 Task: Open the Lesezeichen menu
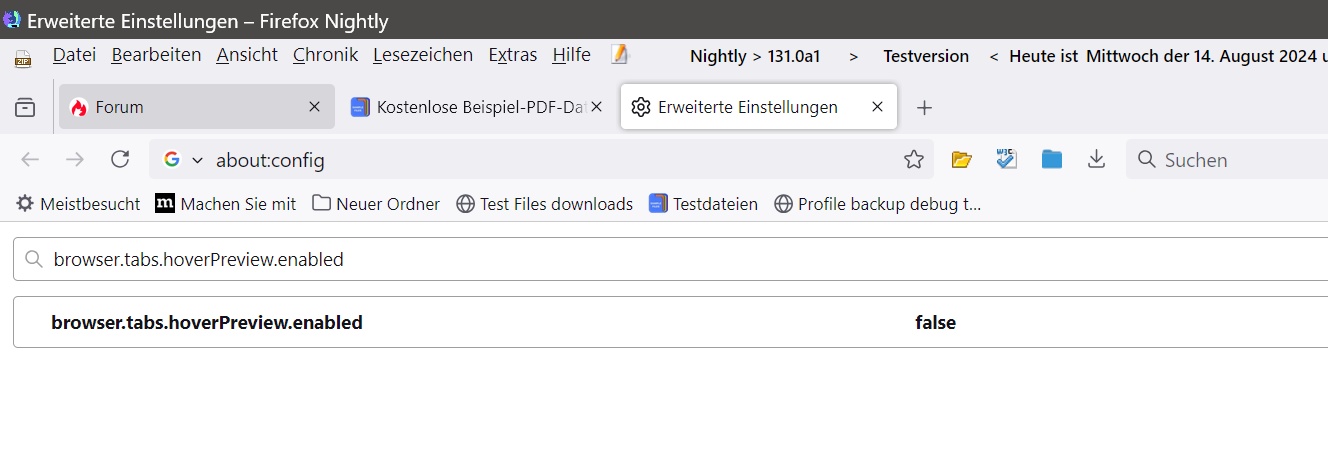point(422,55)
